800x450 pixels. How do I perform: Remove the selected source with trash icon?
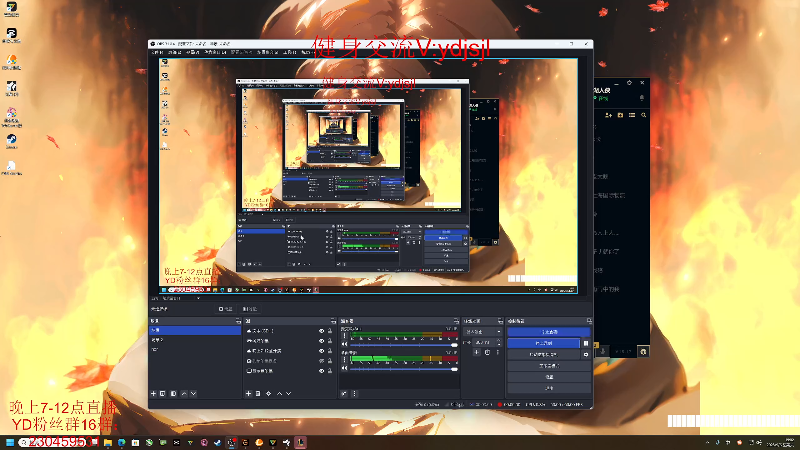[x=258, y=393]
